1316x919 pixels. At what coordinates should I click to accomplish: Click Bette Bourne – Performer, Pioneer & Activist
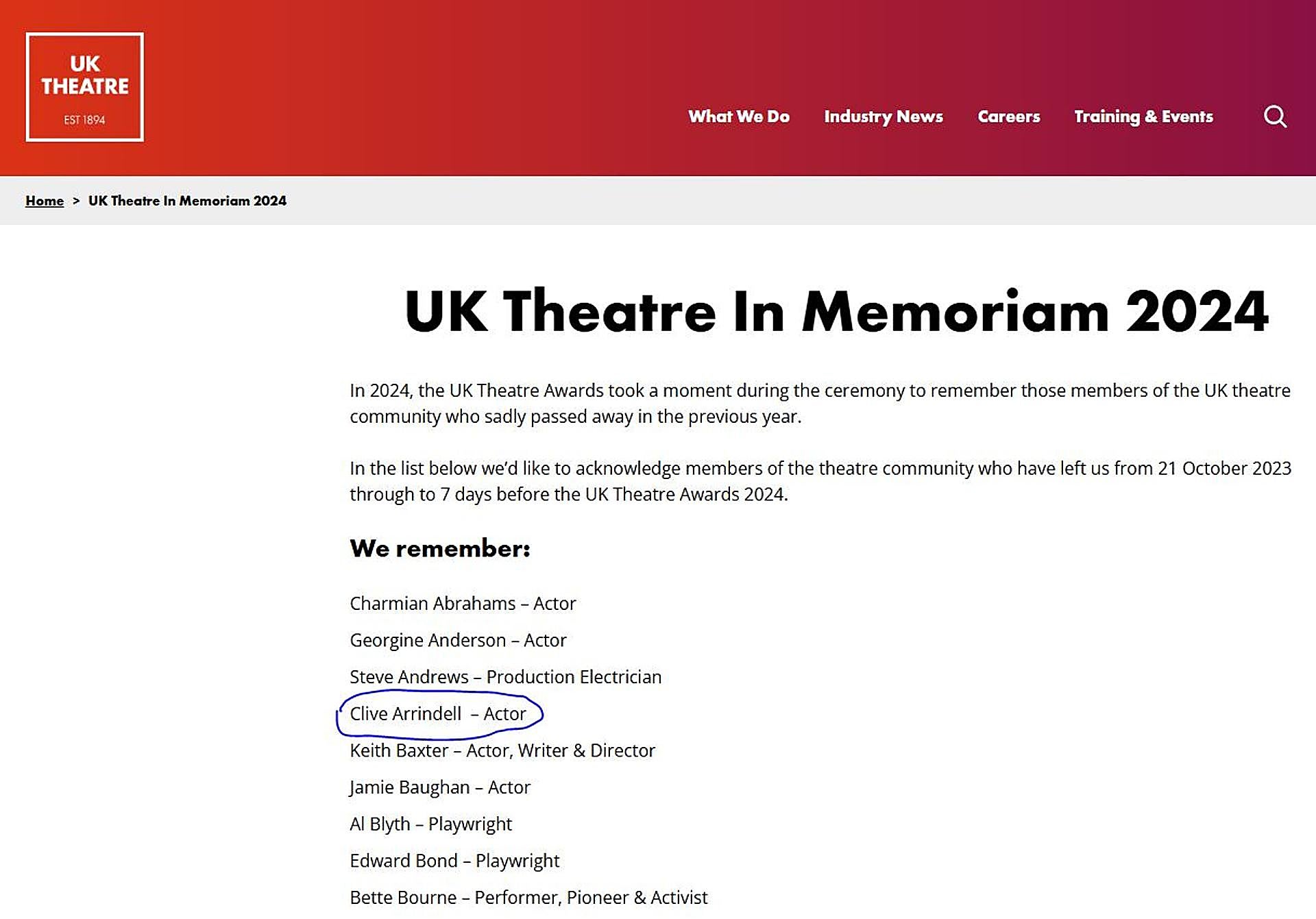(x=528, y=898)
